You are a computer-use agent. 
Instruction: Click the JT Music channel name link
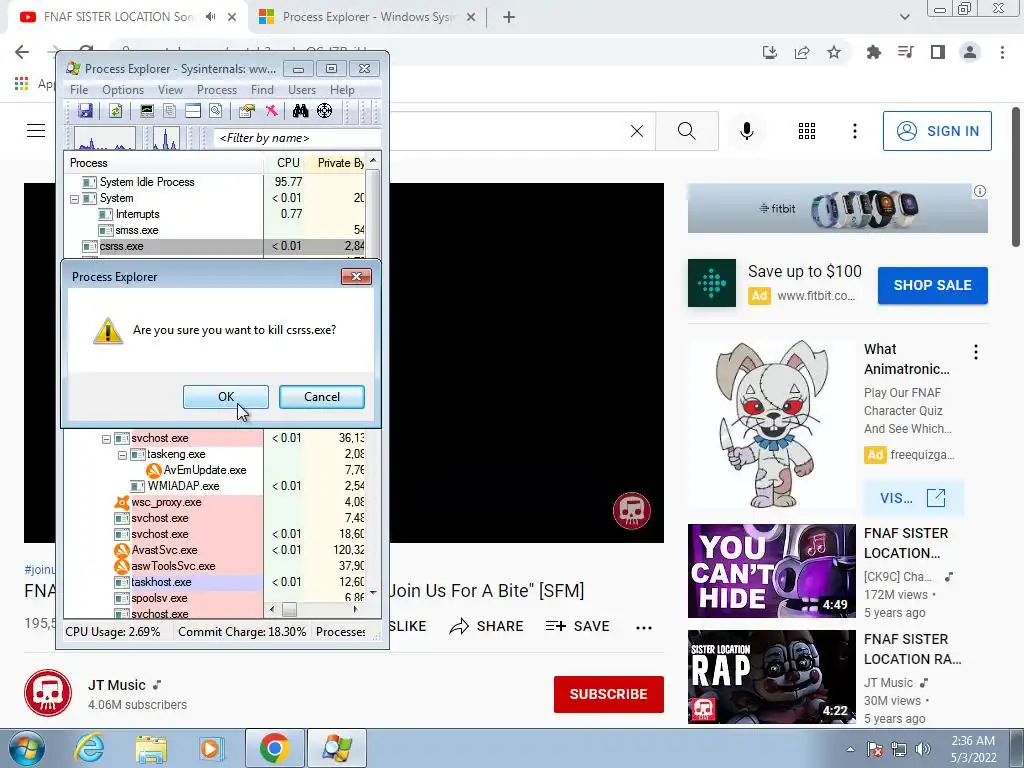(117, 685)
